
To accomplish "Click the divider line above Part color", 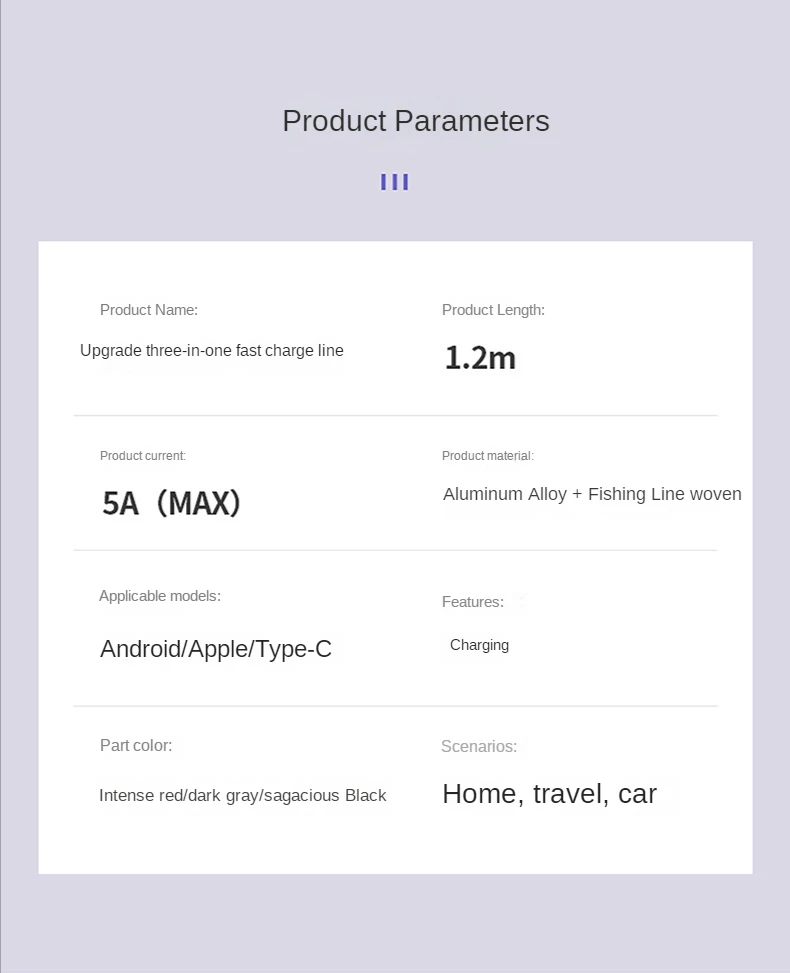I will coord(395,706).
